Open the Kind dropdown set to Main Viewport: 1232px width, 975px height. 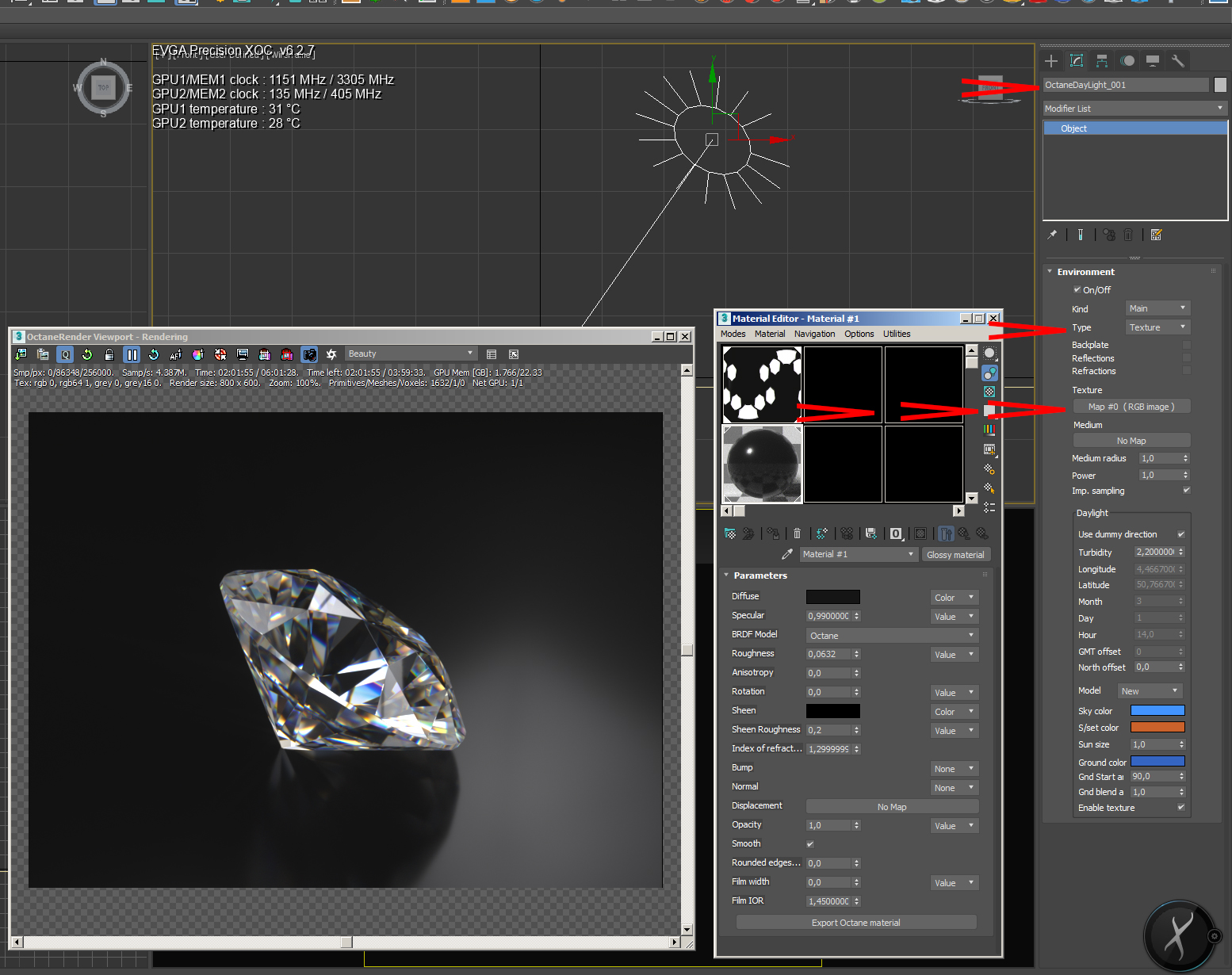1157,308
